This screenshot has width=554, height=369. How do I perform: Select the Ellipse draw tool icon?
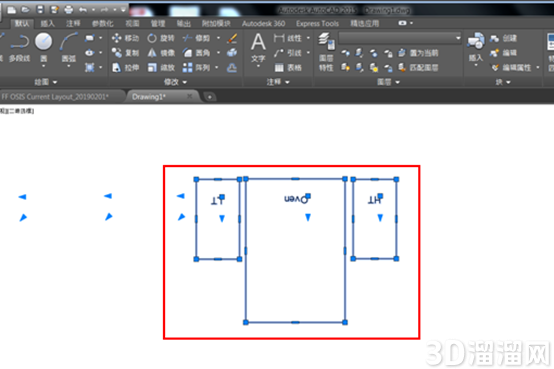point(89,53)
